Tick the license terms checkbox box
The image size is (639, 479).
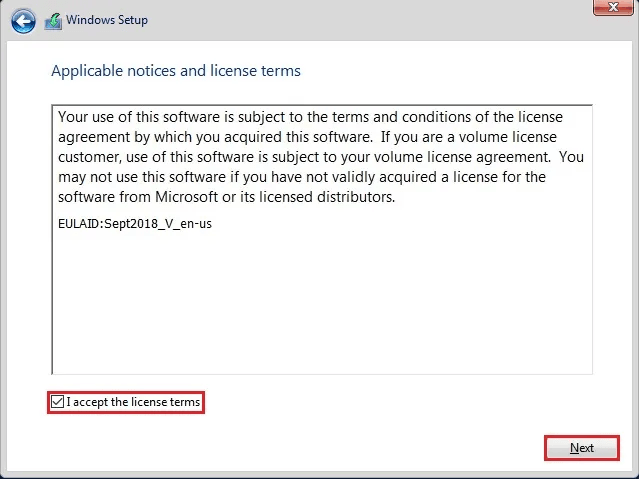[x=58, y=402]
